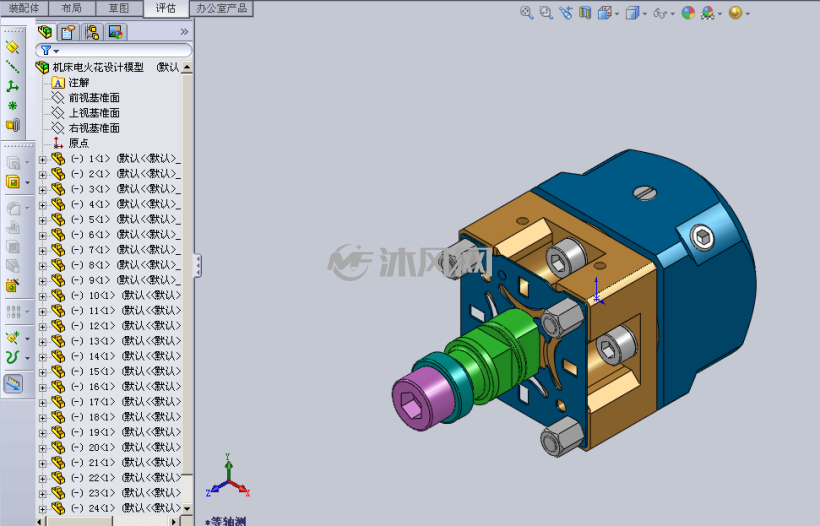Open the PropertyManager tab icon
820x526 pixels.
(x=67, y=32)
